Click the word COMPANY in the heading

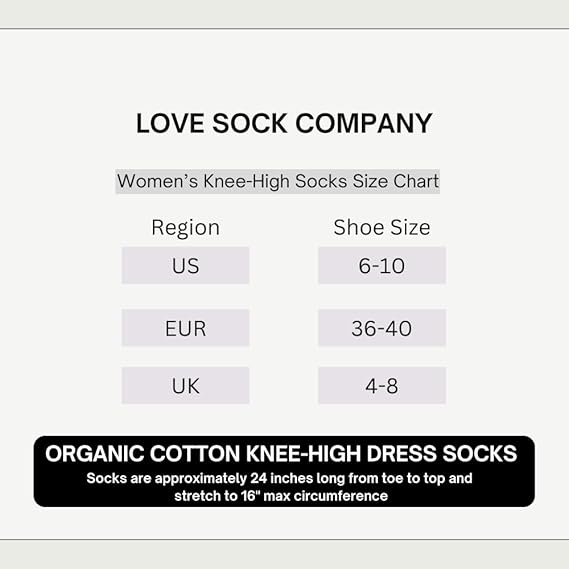tap(364, 123)
